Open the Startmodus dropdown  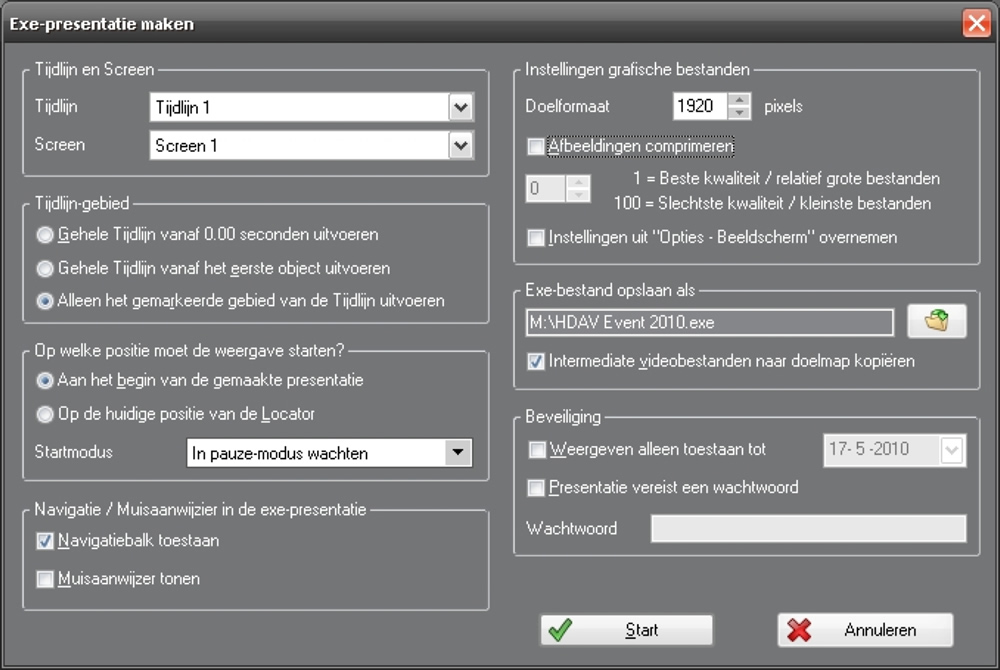pyautogui.click(x=458, y=453)
